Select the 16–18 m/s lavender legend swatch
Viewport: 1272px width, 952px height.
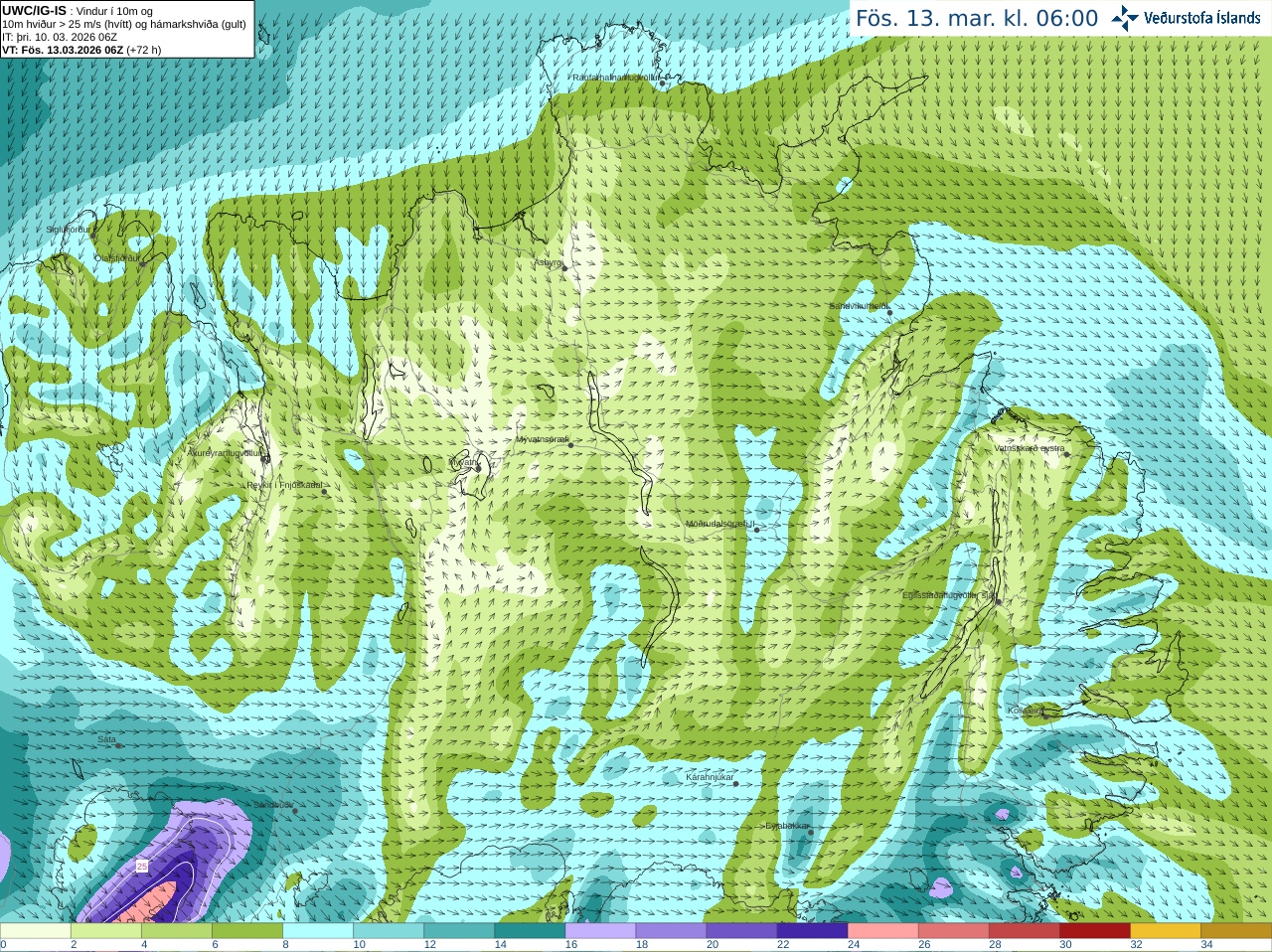click(600, 931)
